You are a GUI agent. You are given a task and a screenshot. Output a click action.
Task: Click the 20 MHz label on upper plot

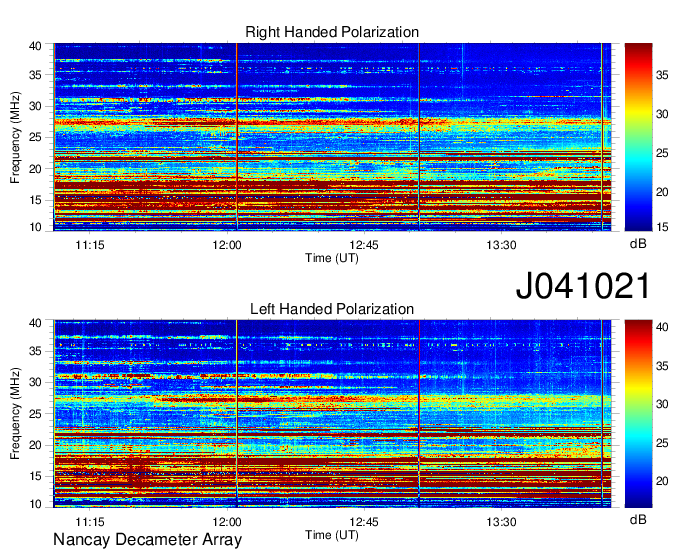pyautogui.click(x=36, y=169)
